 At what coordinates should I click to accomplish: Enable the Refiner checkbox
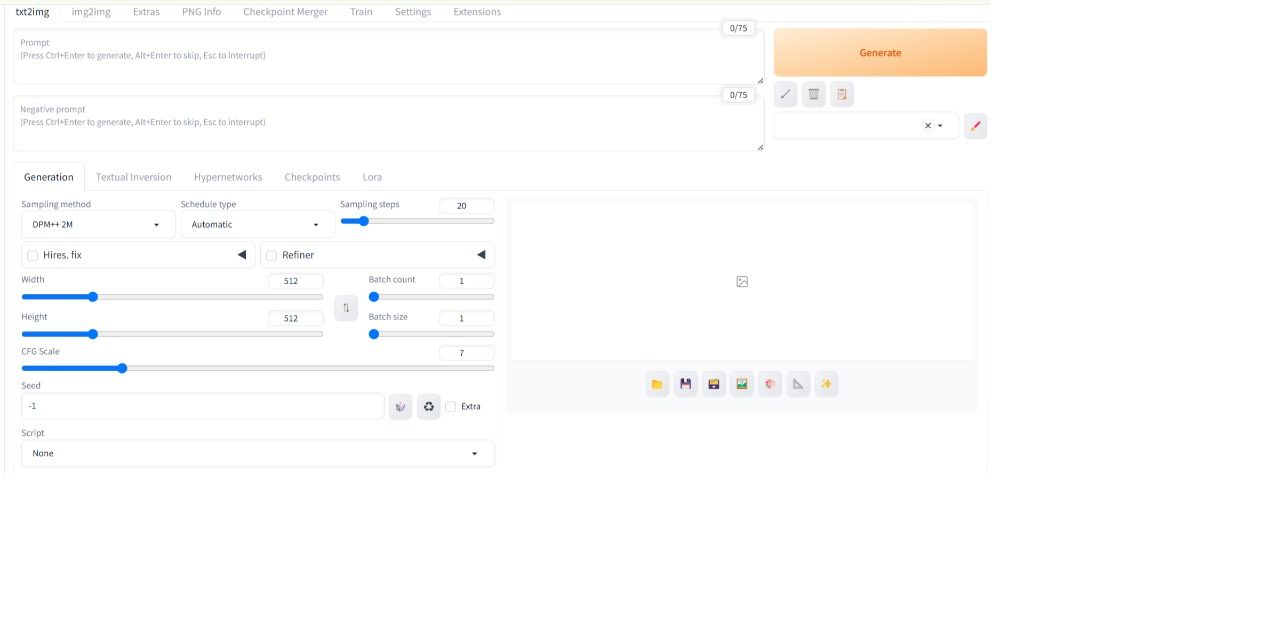[x=272, y=256]
